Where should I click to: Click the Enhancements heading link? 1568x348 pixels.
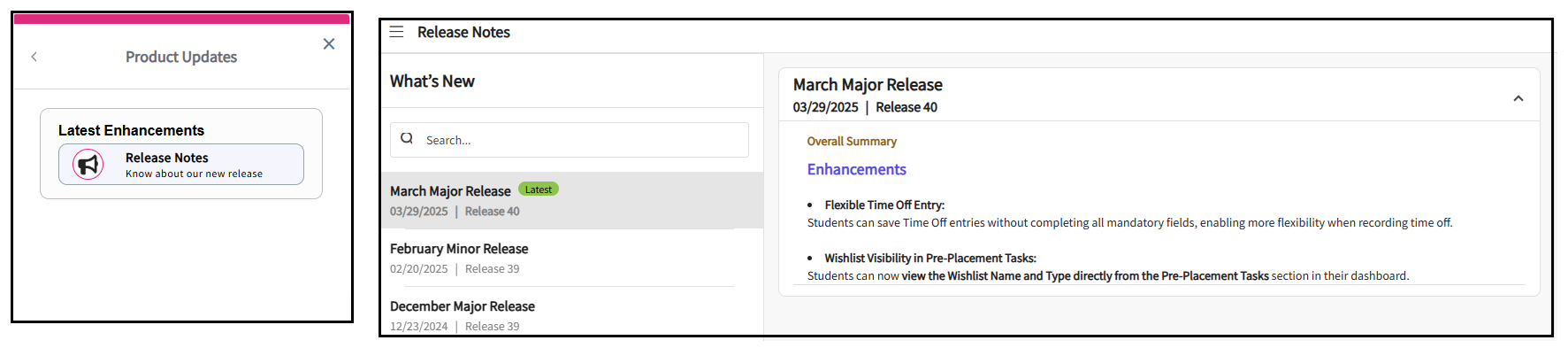(856, 169)
